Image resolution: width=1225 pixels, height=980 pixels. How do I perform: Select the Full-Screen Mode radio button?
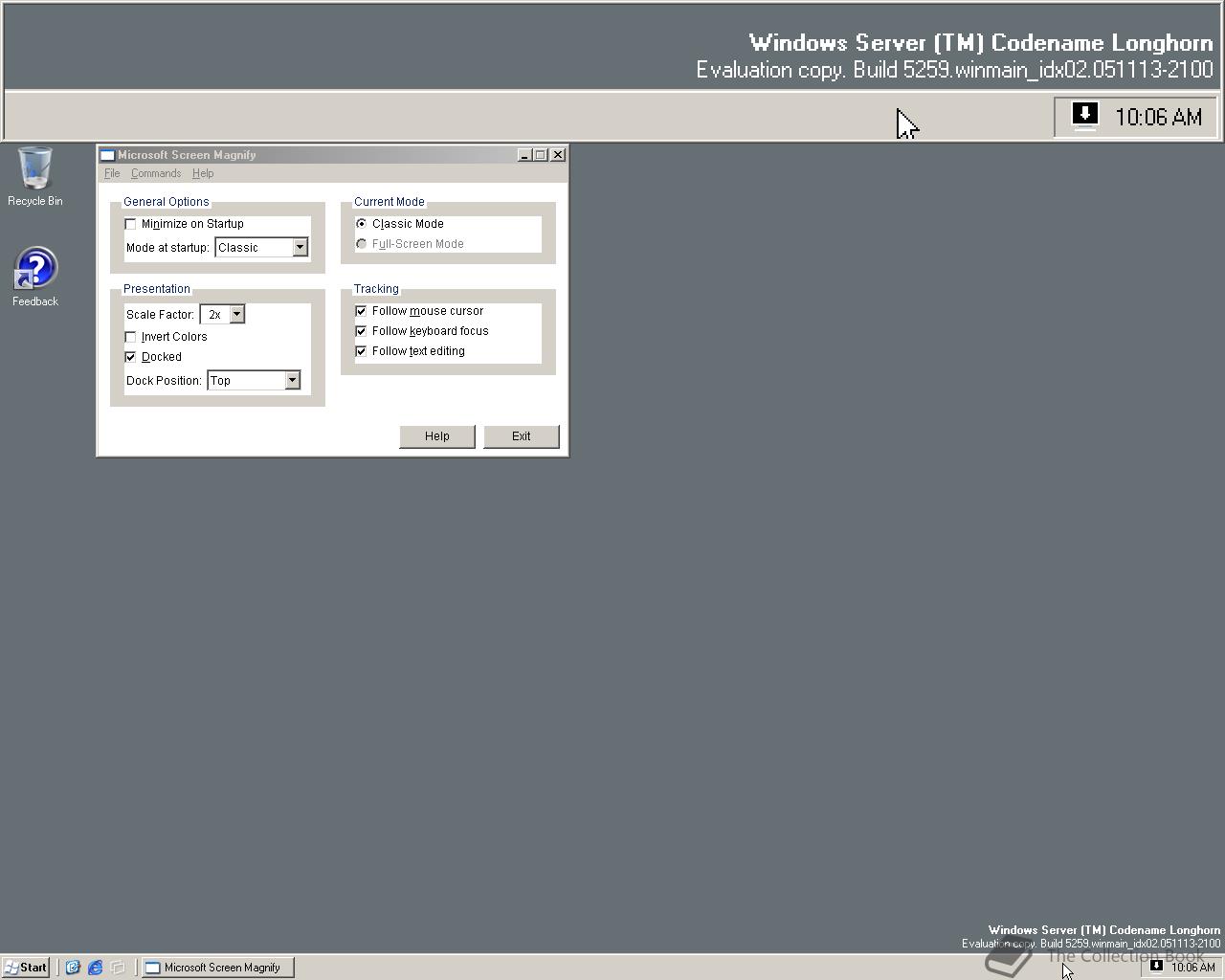point(362,244)
